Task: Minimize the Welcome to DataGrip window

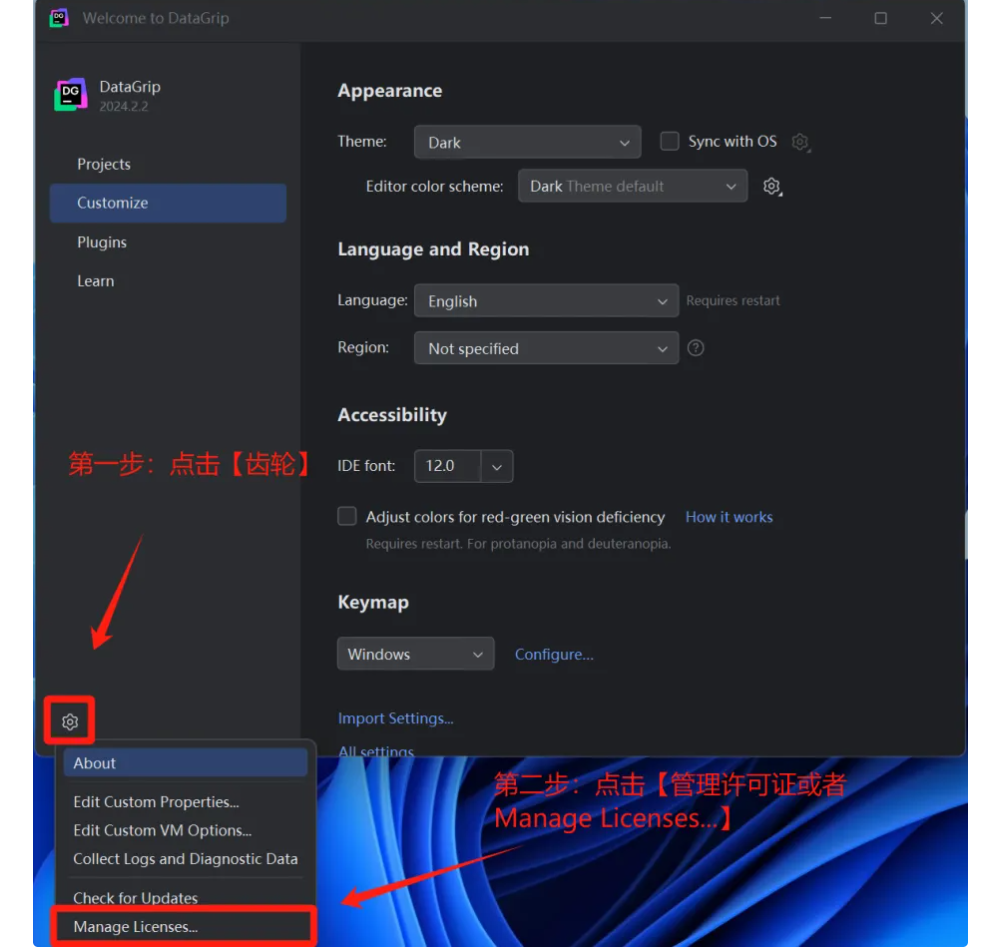Action: coord(825,18)
